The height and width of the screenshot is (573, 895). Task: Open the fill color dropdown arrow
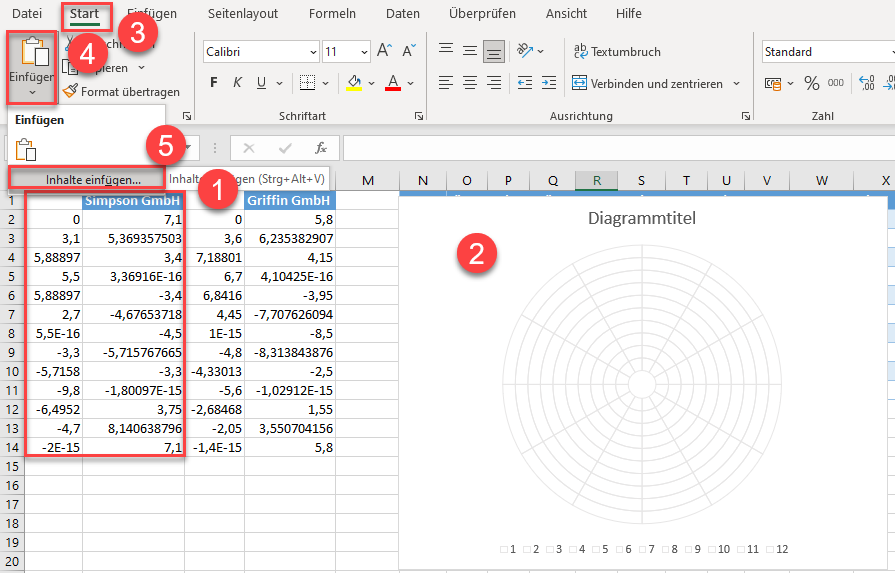tap(372, 83)
